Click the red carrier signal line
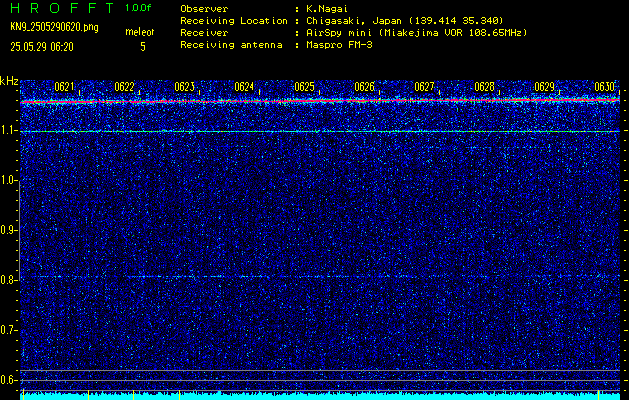Viewport: 629px width, 400px height. click(x=320, y=101)
